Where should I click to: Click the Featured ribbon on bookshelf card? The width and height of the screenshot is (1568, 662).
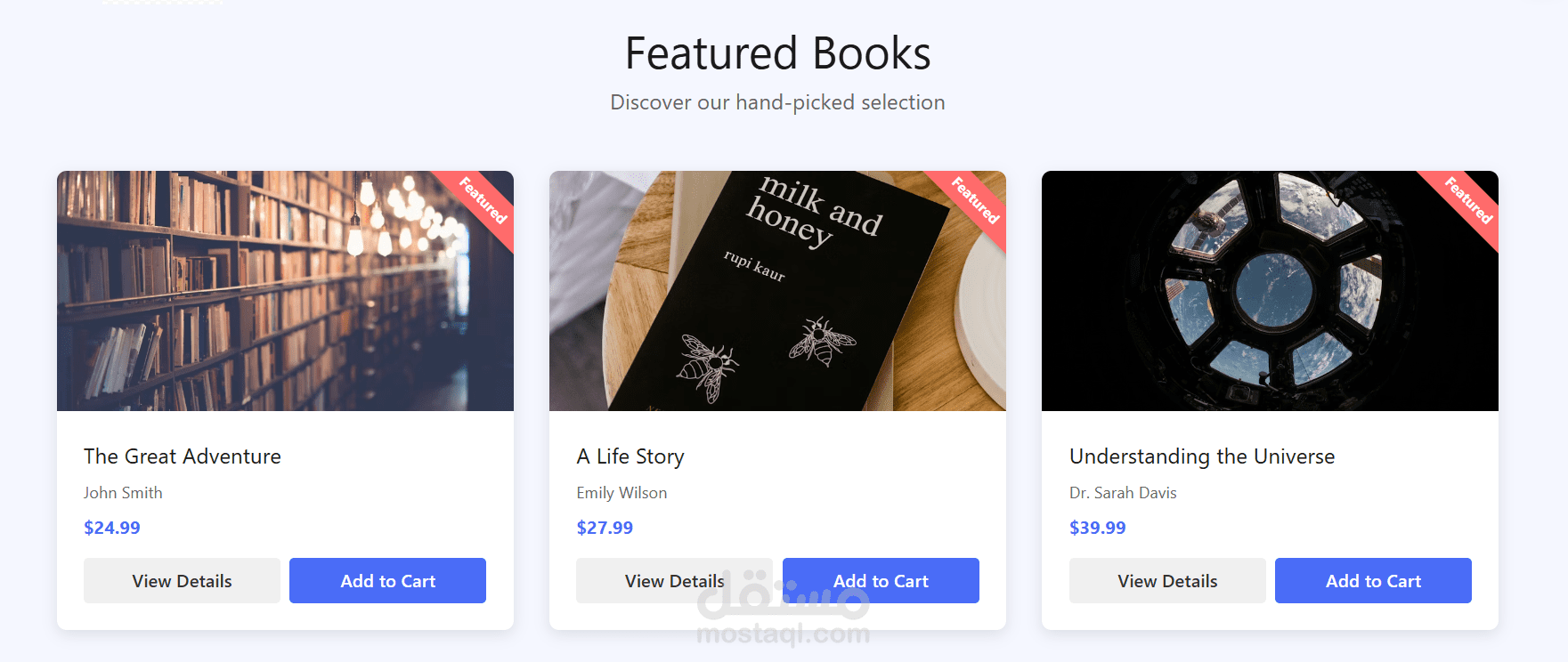coord(483,200)
